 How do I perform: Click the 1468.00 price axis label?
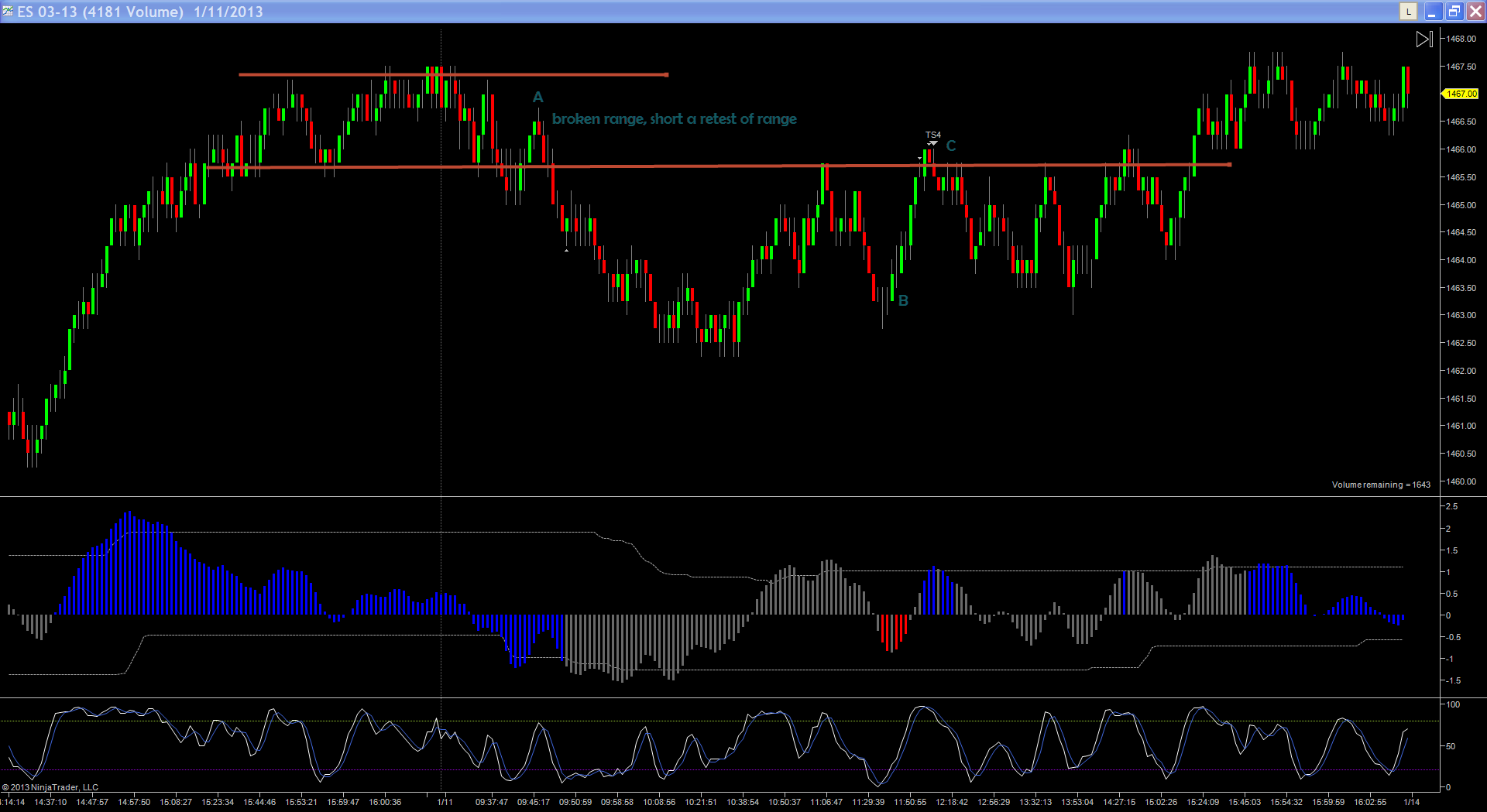point(1461,39)
